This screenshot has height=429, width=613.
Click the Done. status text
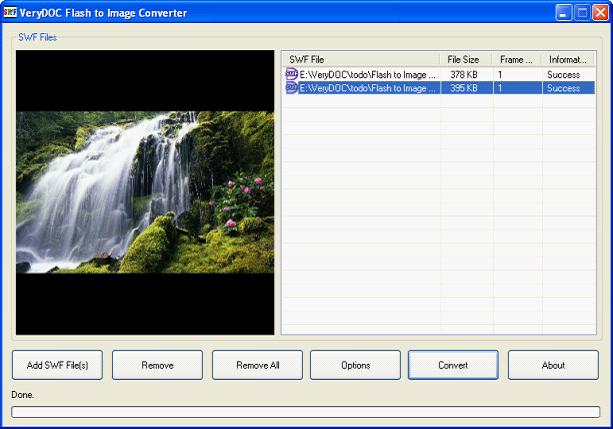pyautogui.click(x=23, y=395)
